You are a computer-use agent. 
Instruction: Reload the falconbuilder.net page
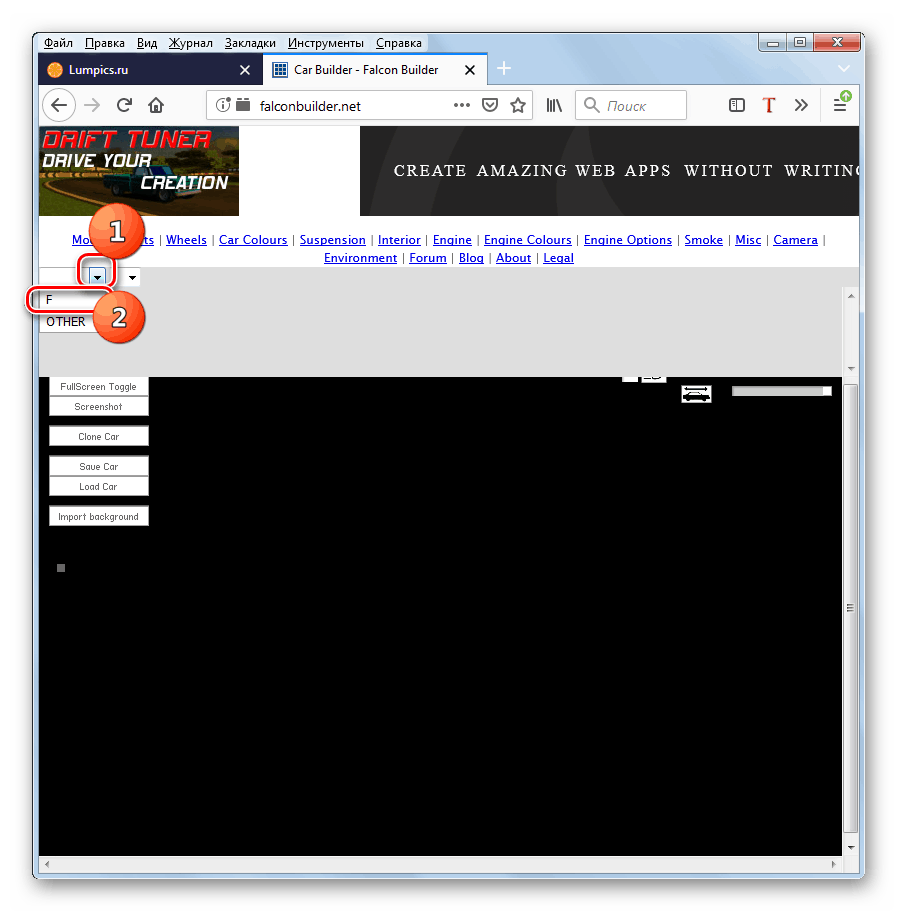click(123, 105)
